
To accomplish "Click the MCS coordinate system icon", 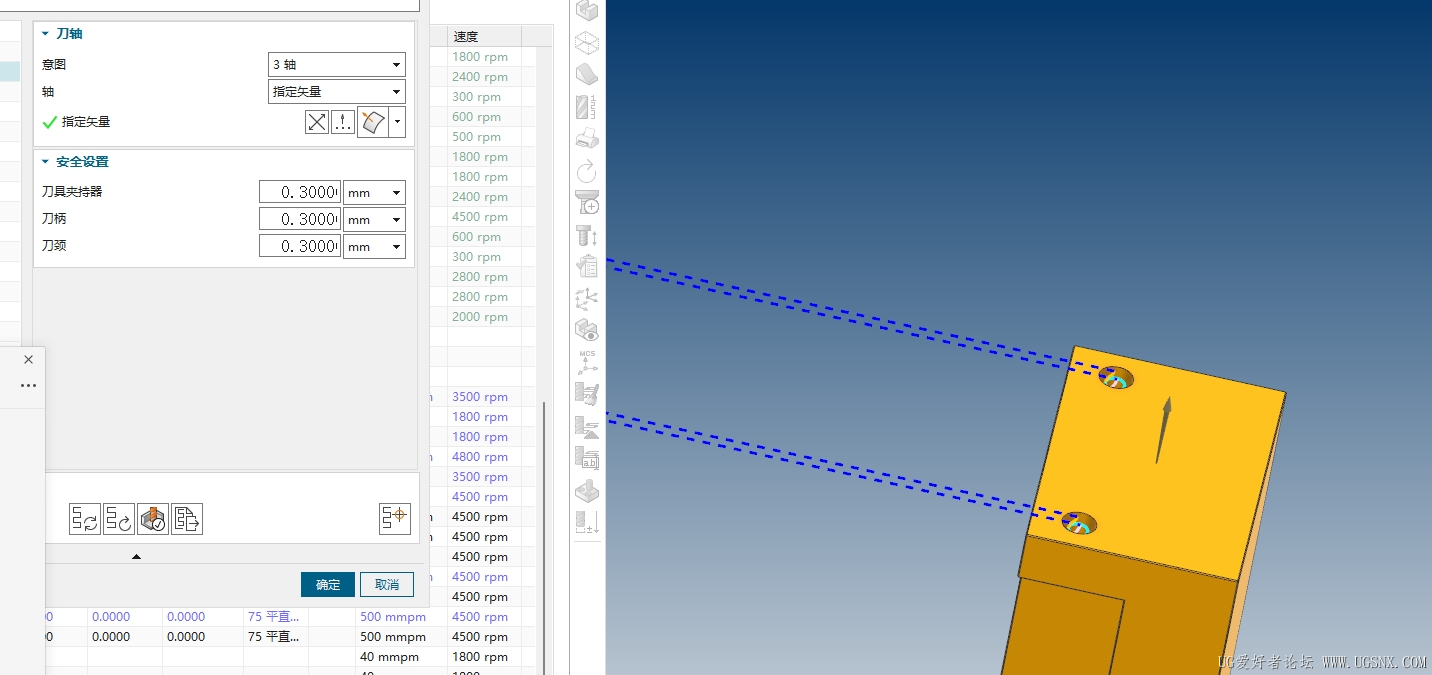I will tap(587, 362).
